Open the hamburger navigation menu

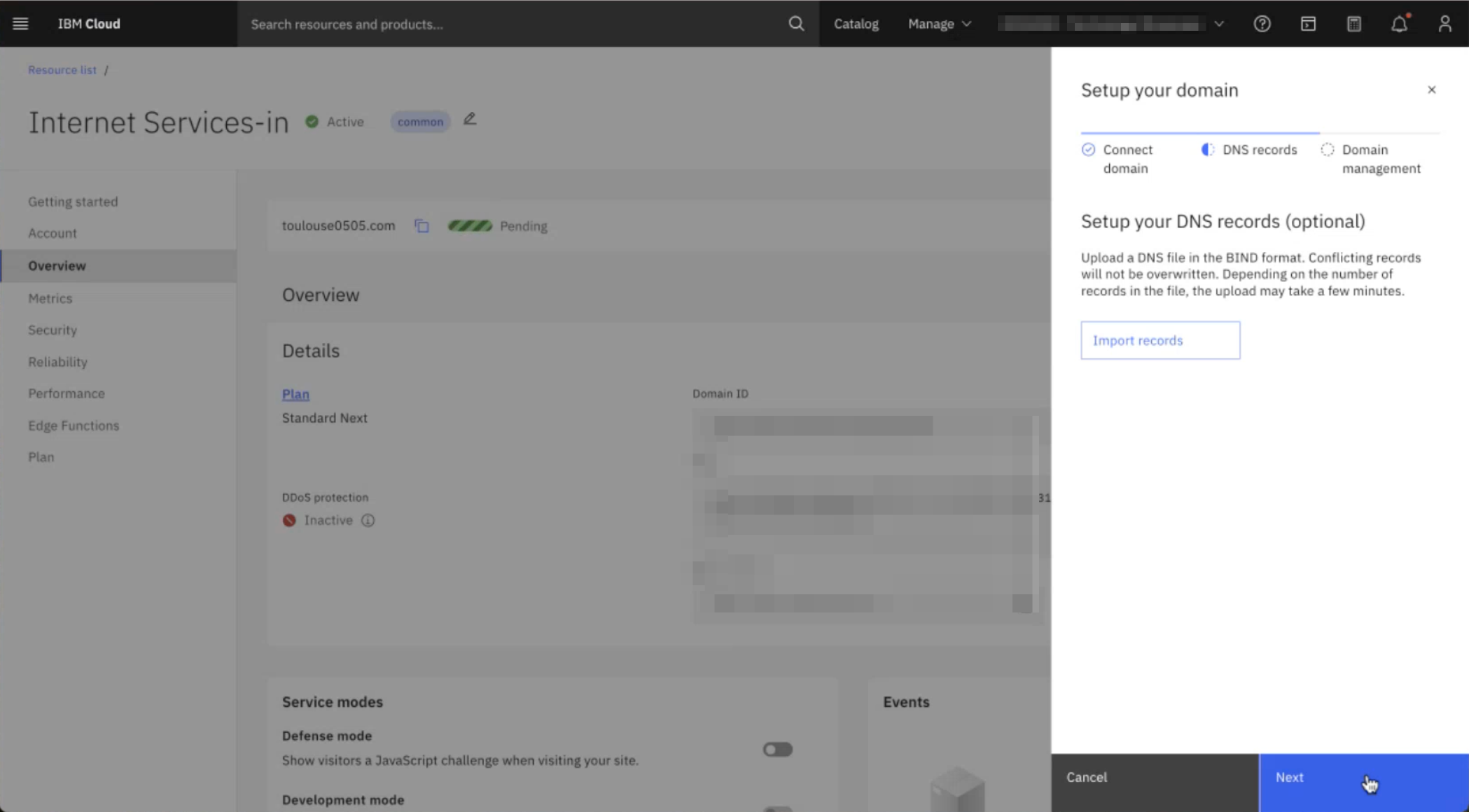click(x=20, y=24)
